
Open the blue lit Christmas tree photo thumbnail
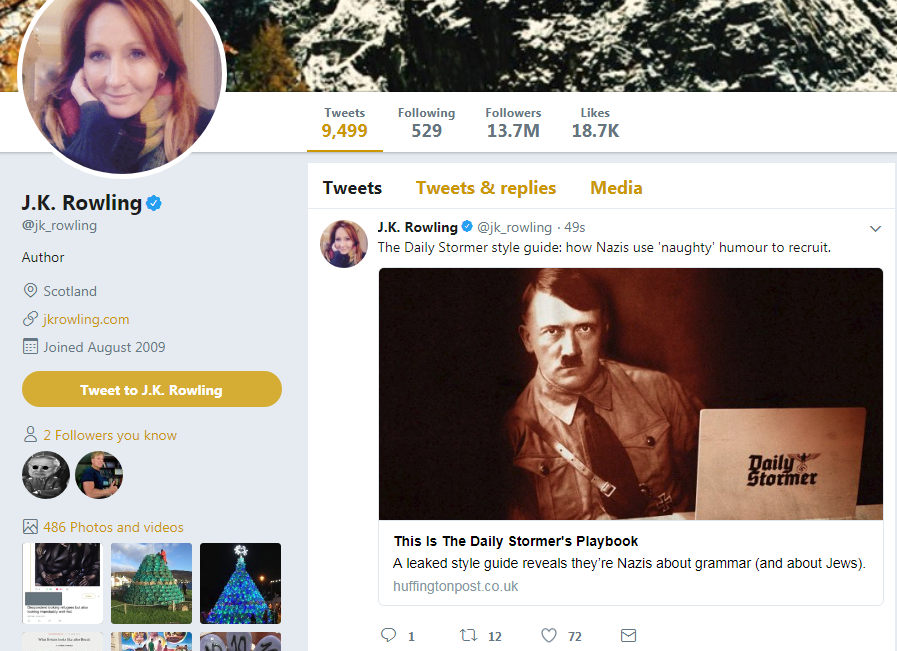(x=240, y=583)
